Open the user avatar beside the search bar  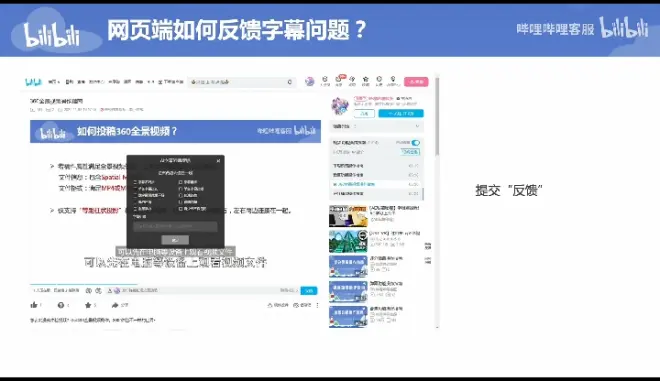coord(309,81)
